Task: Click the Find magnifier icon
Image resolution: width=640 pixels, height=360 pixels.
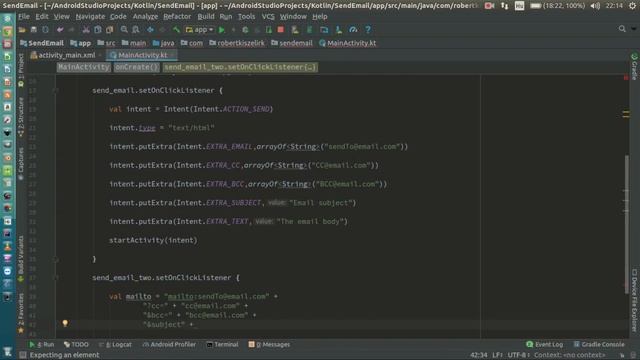Action: click(124, 30)
